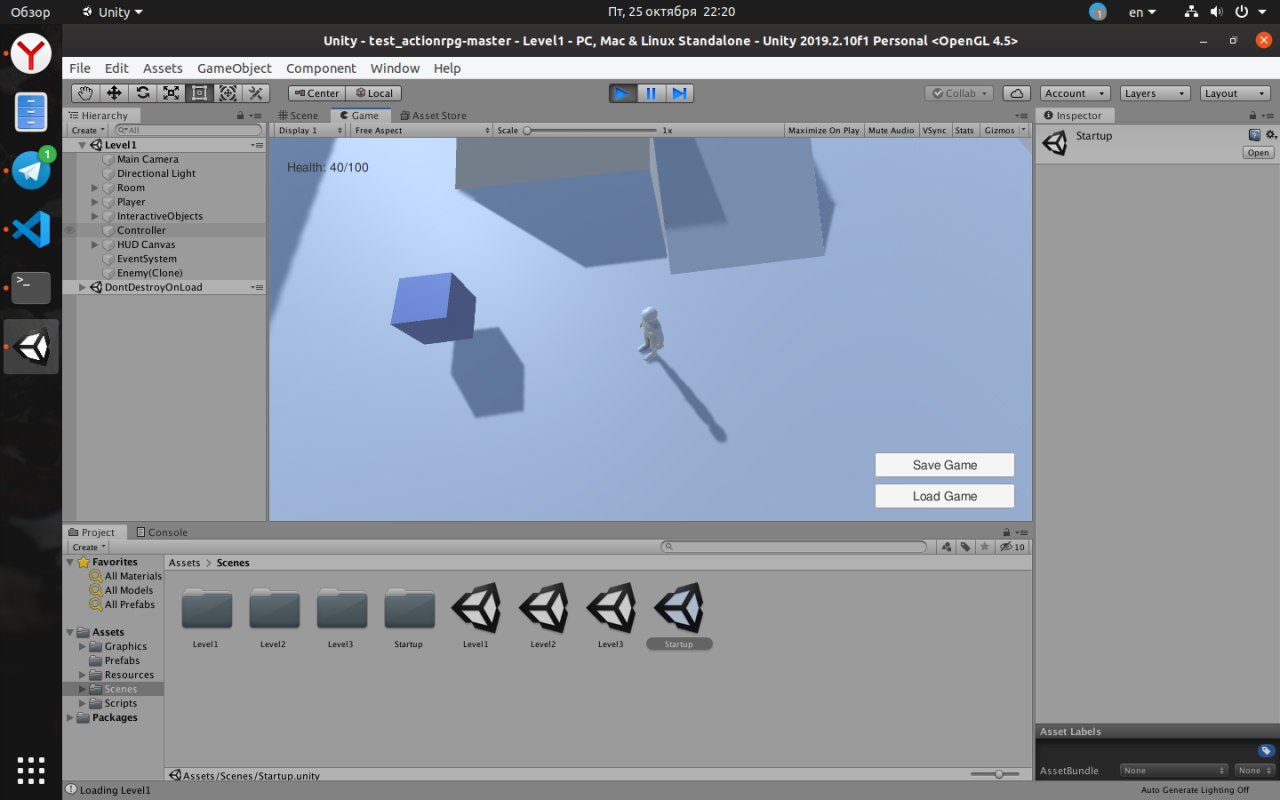The image size is (1280, 800).
Task: Adjust the asset icon size slider
Action: pyautogui.click(x=994, y=774)
